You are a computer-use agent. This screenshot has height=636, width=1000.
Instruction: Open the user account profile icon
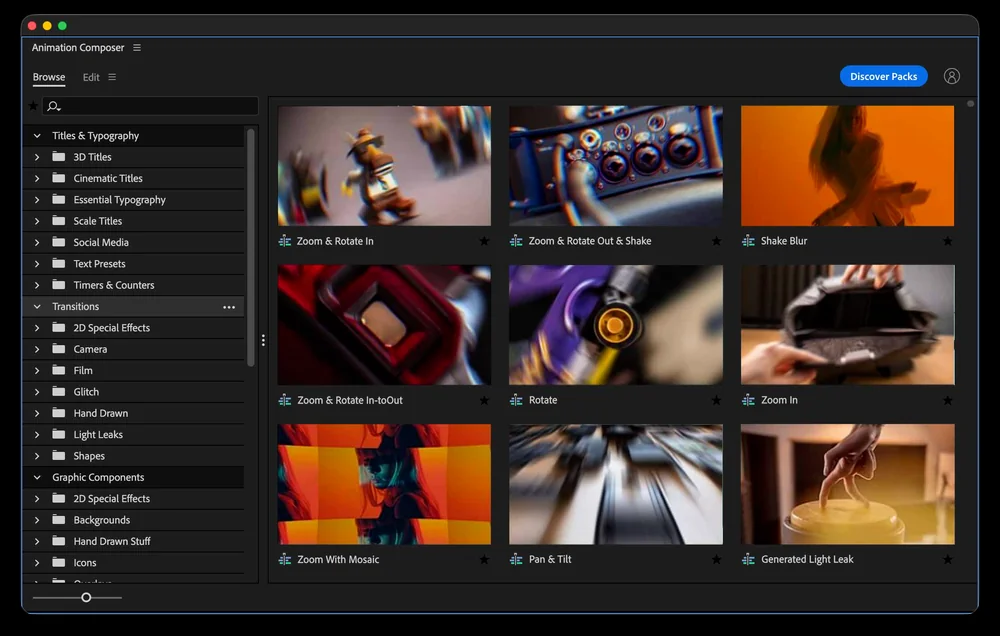pyautogui.click(x=952, y=77)
